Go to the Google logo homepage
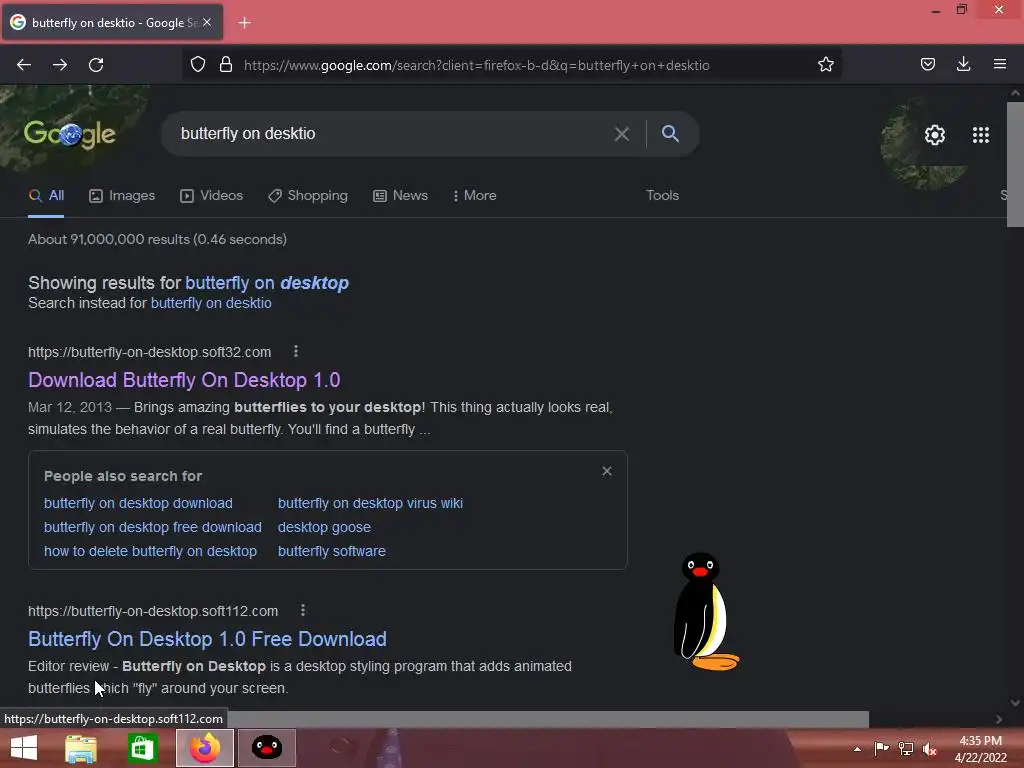The height and width of the screenshot is (768, 1024). (x=69, y=134)
